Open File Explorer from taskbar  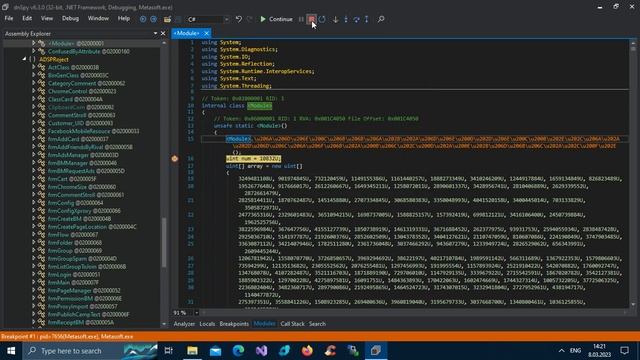192,351
